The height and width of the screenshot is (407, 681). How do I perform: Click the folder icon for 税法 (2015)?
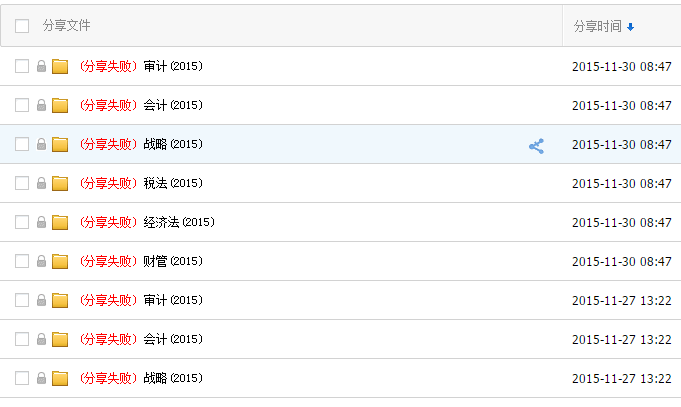[60, 183]
